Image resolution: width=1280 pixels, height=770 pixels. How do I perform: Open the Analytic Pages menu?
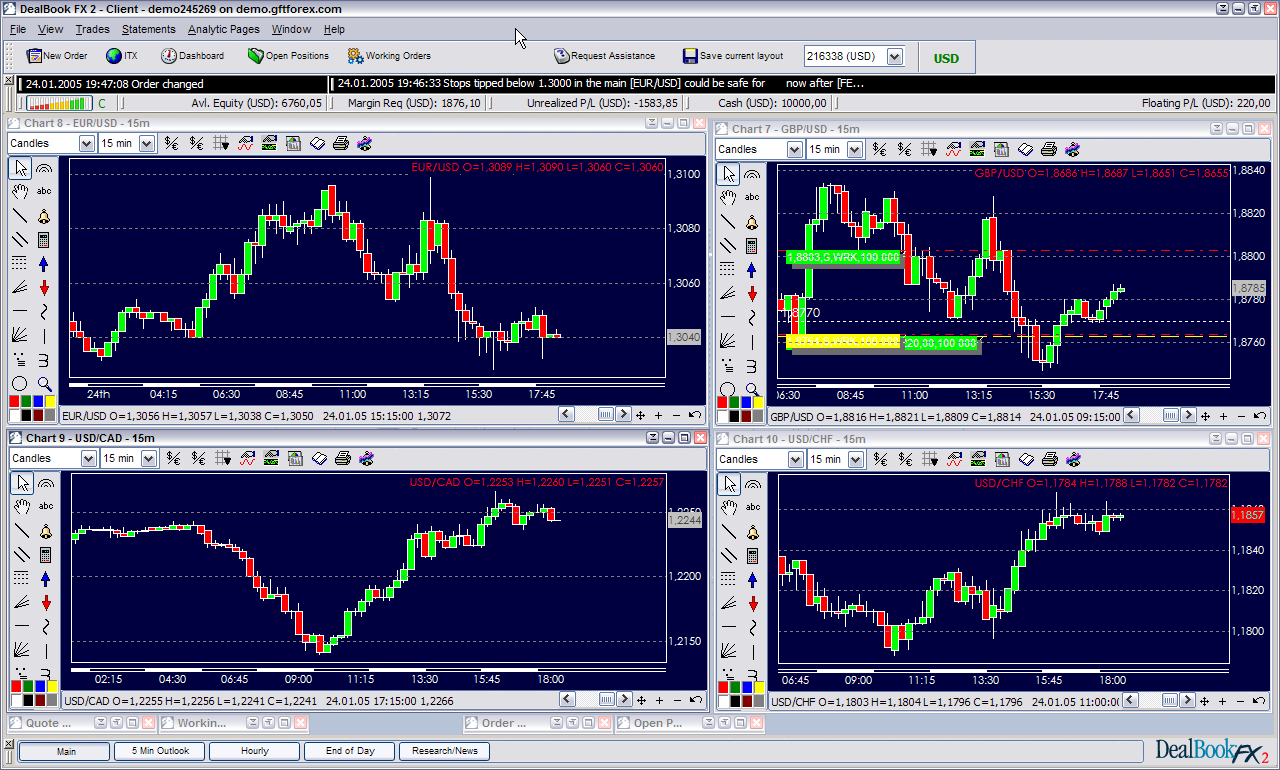point(223,30)
